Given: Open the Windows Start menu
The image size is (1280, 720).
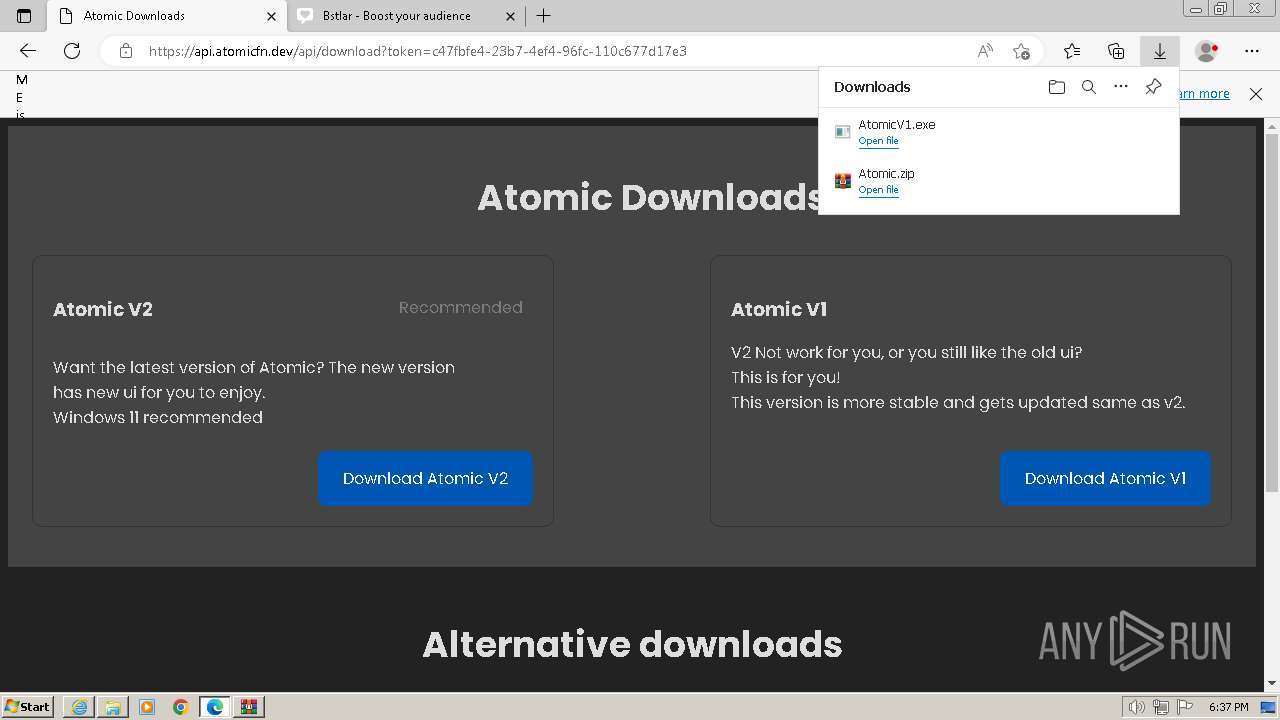Looking at the screenshot, I should [27, 707].
